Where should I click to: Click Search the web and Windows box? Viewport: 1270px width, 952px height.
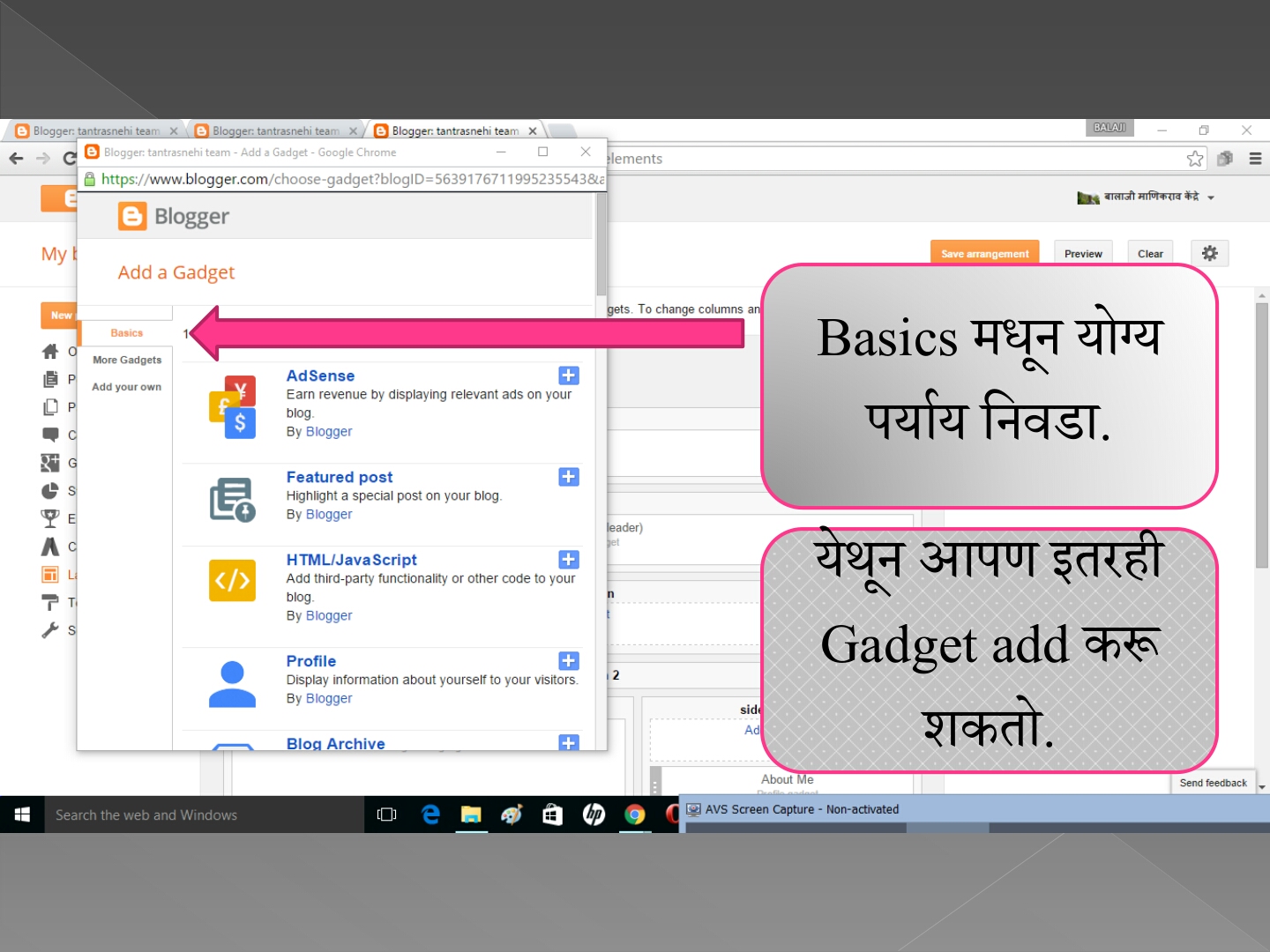pos(204,814)
